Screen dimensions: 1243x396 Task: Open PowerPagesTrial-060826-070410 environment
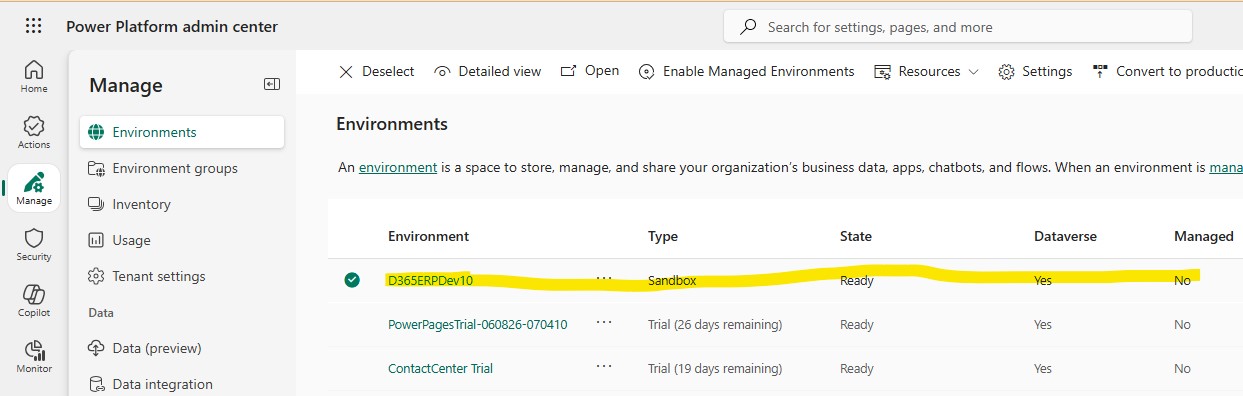[478, 324]
